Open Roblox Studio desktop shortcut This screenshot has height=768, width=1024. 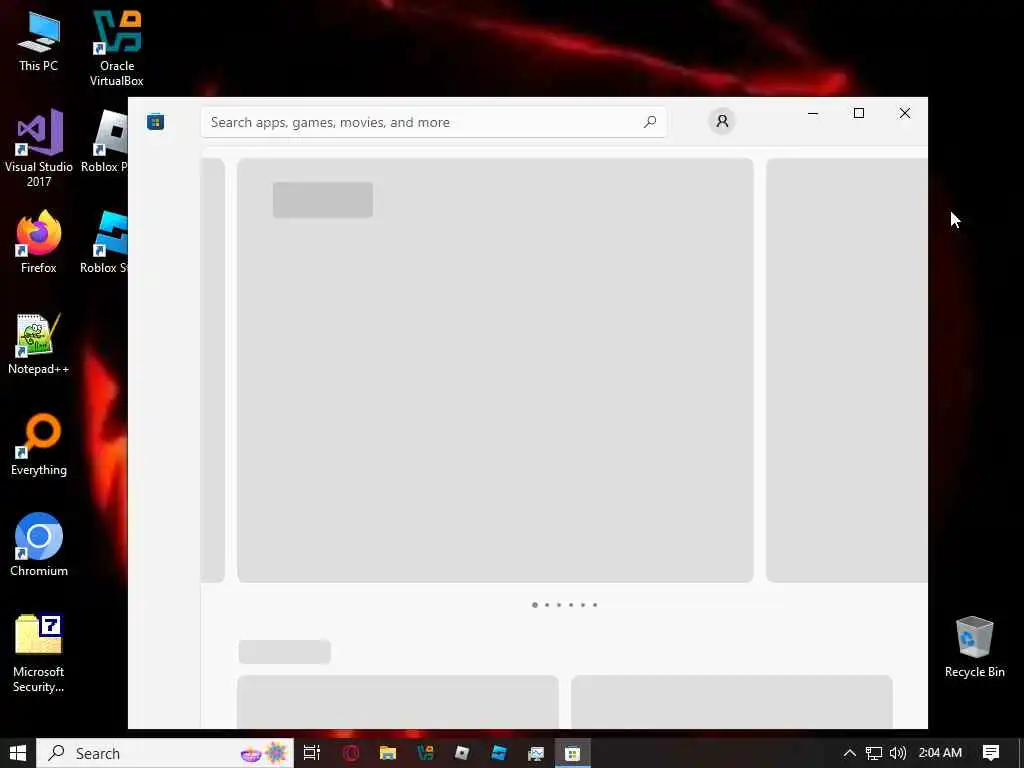pyautogui.click(x=104, y=242)
